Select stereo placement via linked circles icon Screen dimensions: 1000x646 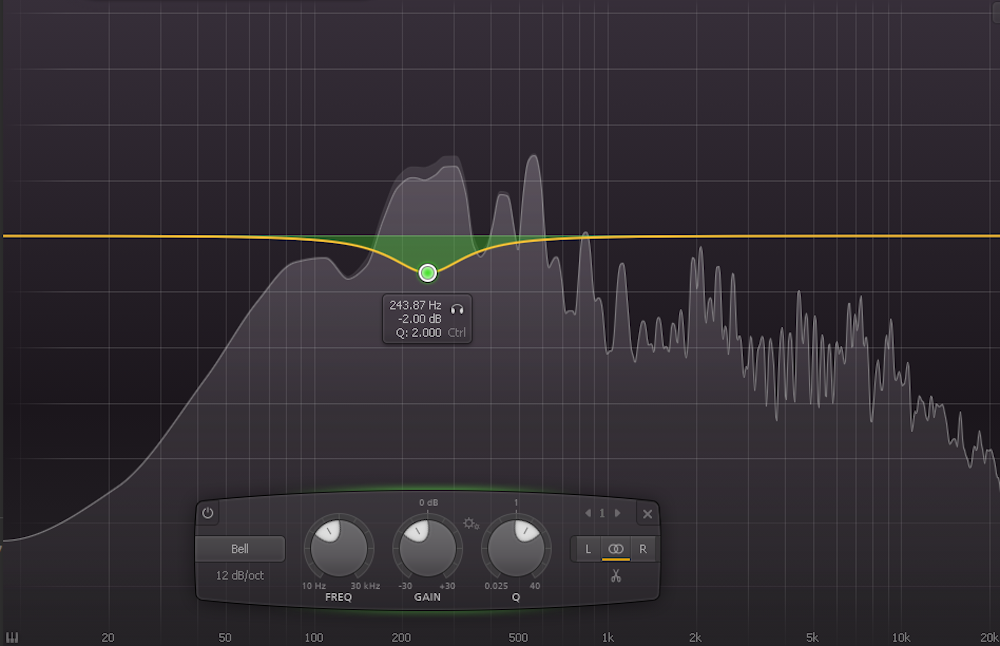[615, 549]
